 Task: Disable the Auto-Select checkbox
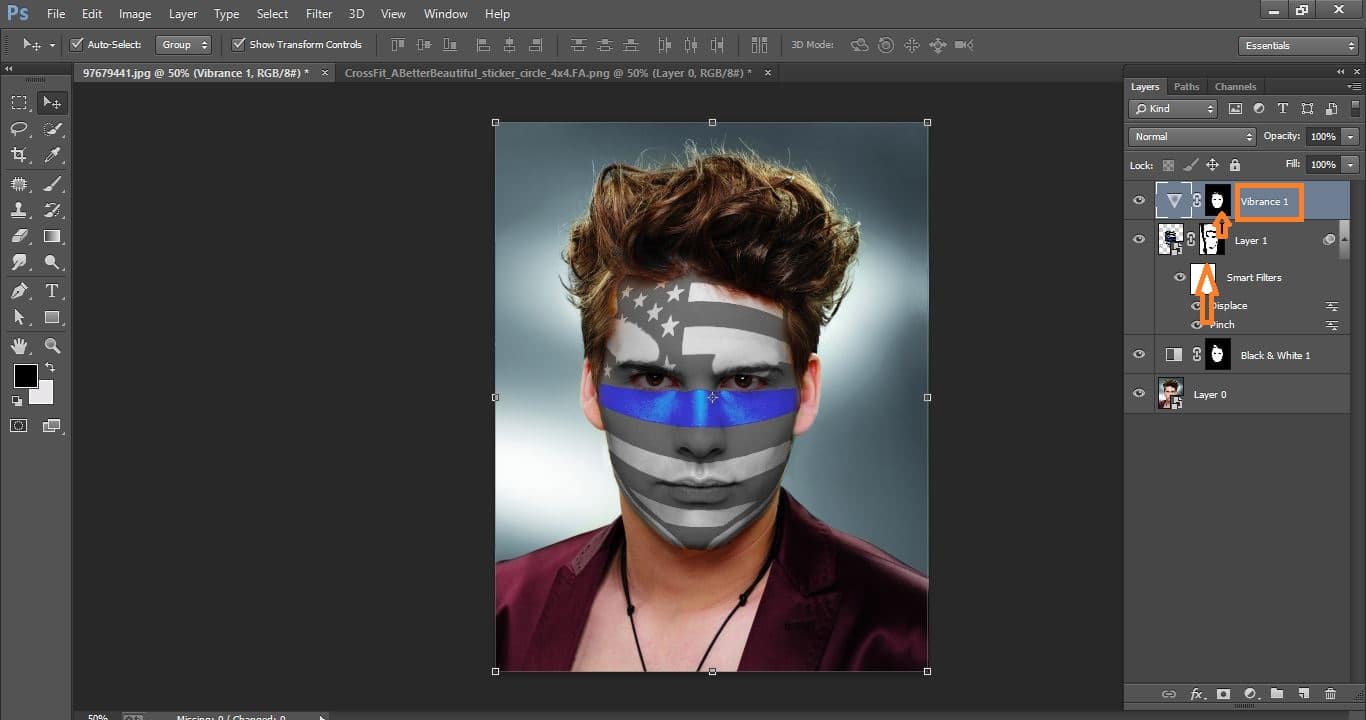[x=76, y=44]
